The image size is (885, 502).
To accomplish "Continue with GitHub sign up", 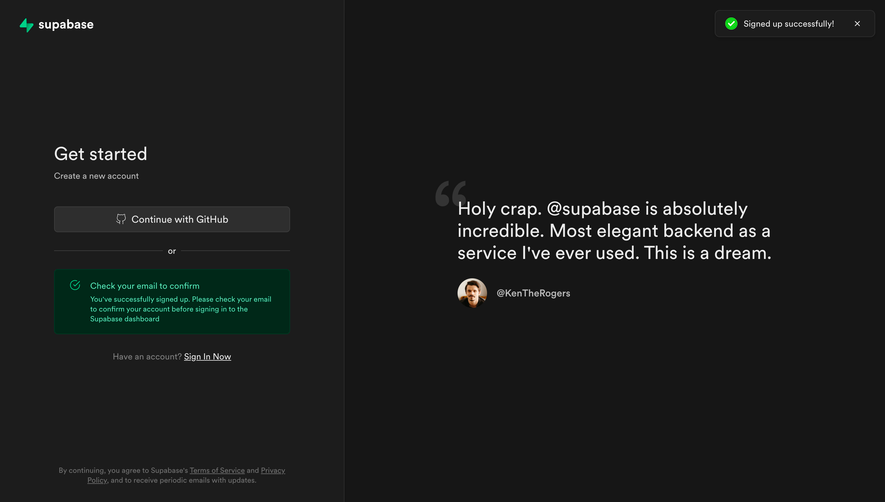I will [x=172, y=219].
